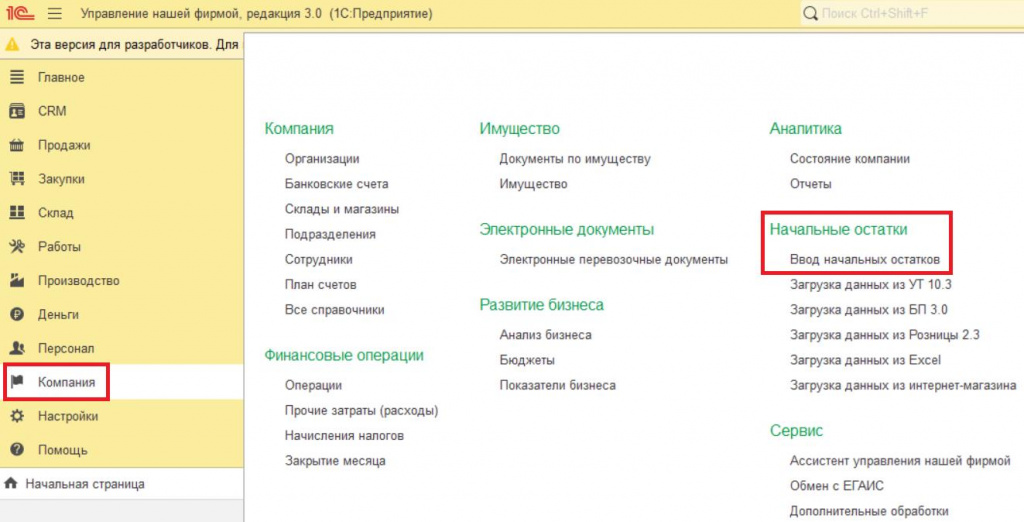Viewport: 1024px width, 522px height.
Task: Click the Главное section icon
Action: pos(17,77)
